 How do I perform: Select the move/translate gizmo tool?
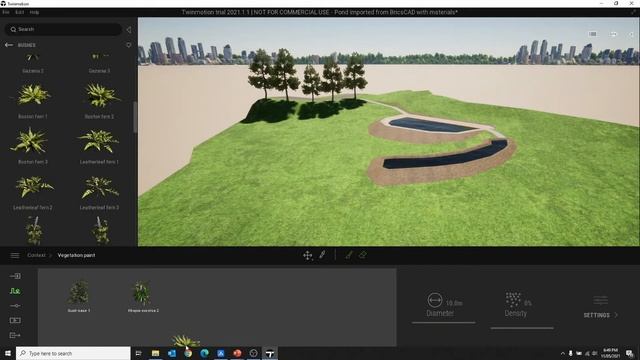[307, 256]
